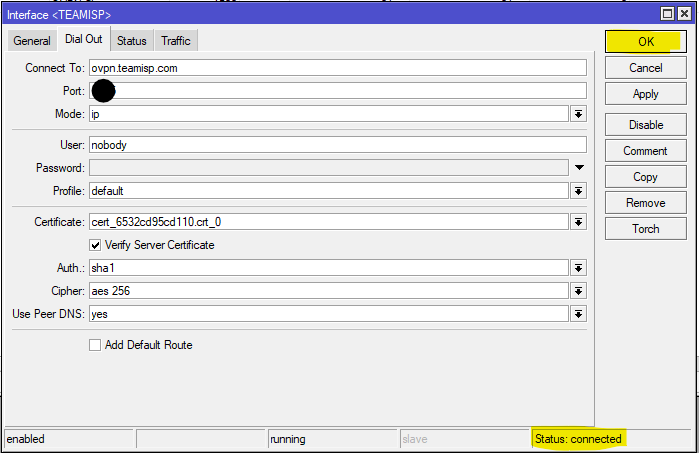Switch to the Status tab

click(x=131, y=41)
